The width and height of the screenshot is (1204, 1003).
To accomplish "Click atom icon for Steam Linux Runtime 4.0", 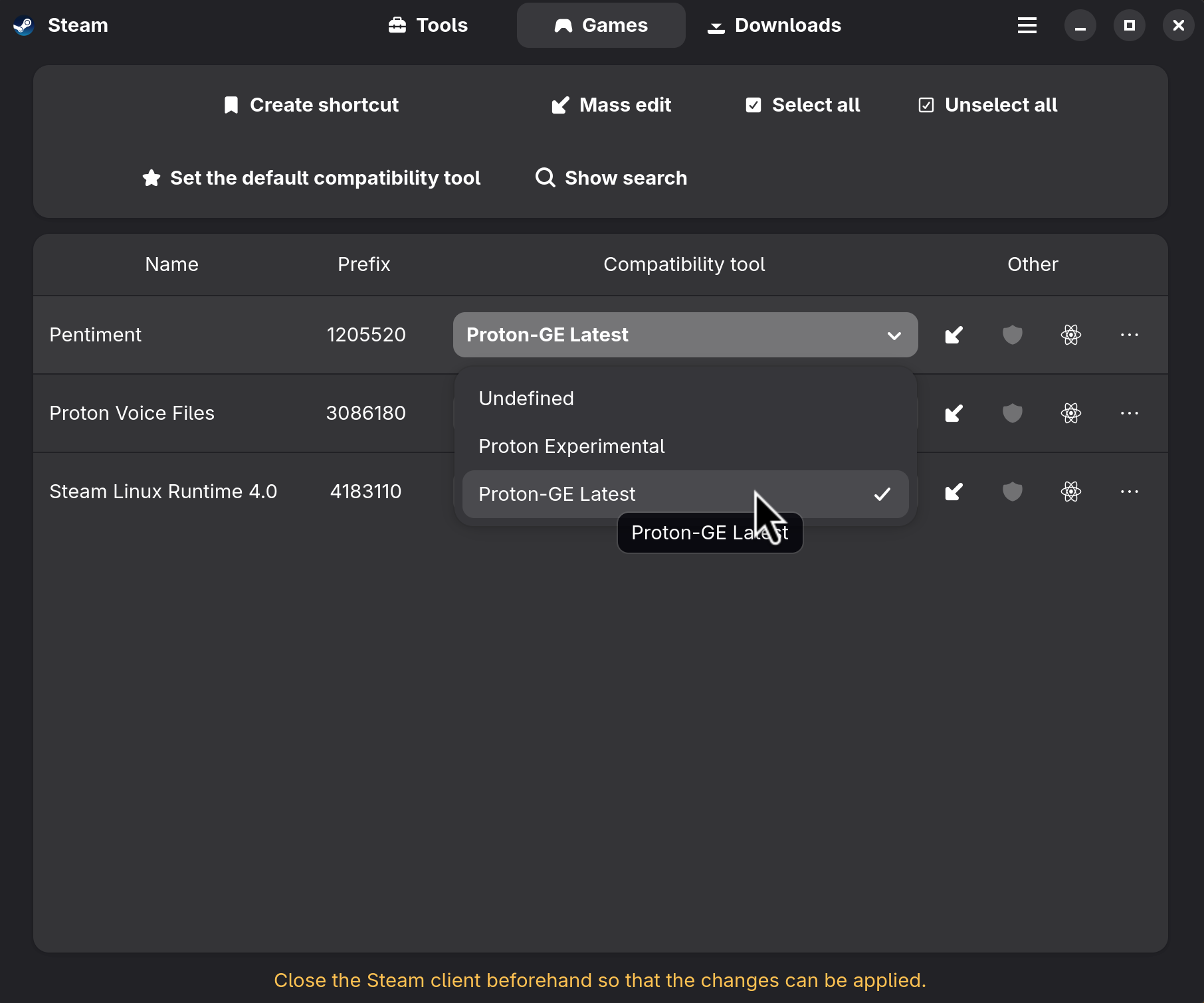I will [1071, 492].
